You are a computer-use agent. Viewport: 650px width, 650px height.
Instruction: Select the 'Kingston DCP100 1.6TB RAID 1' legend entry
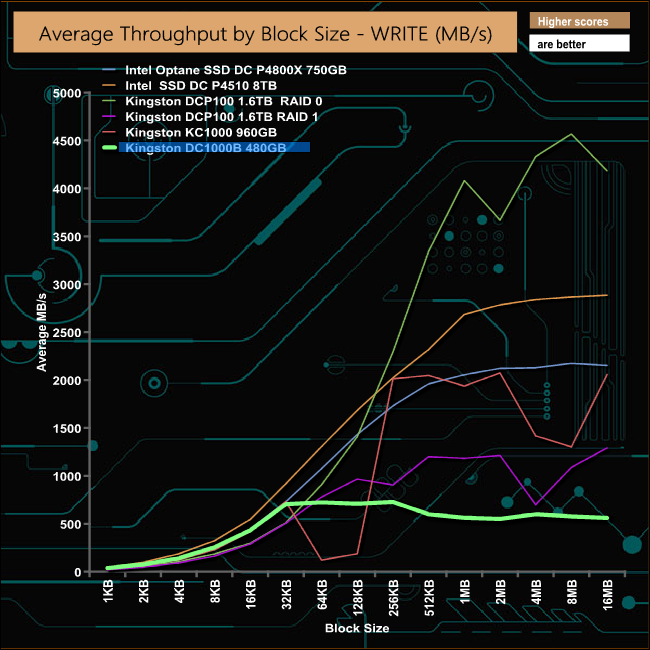[222, 117]
